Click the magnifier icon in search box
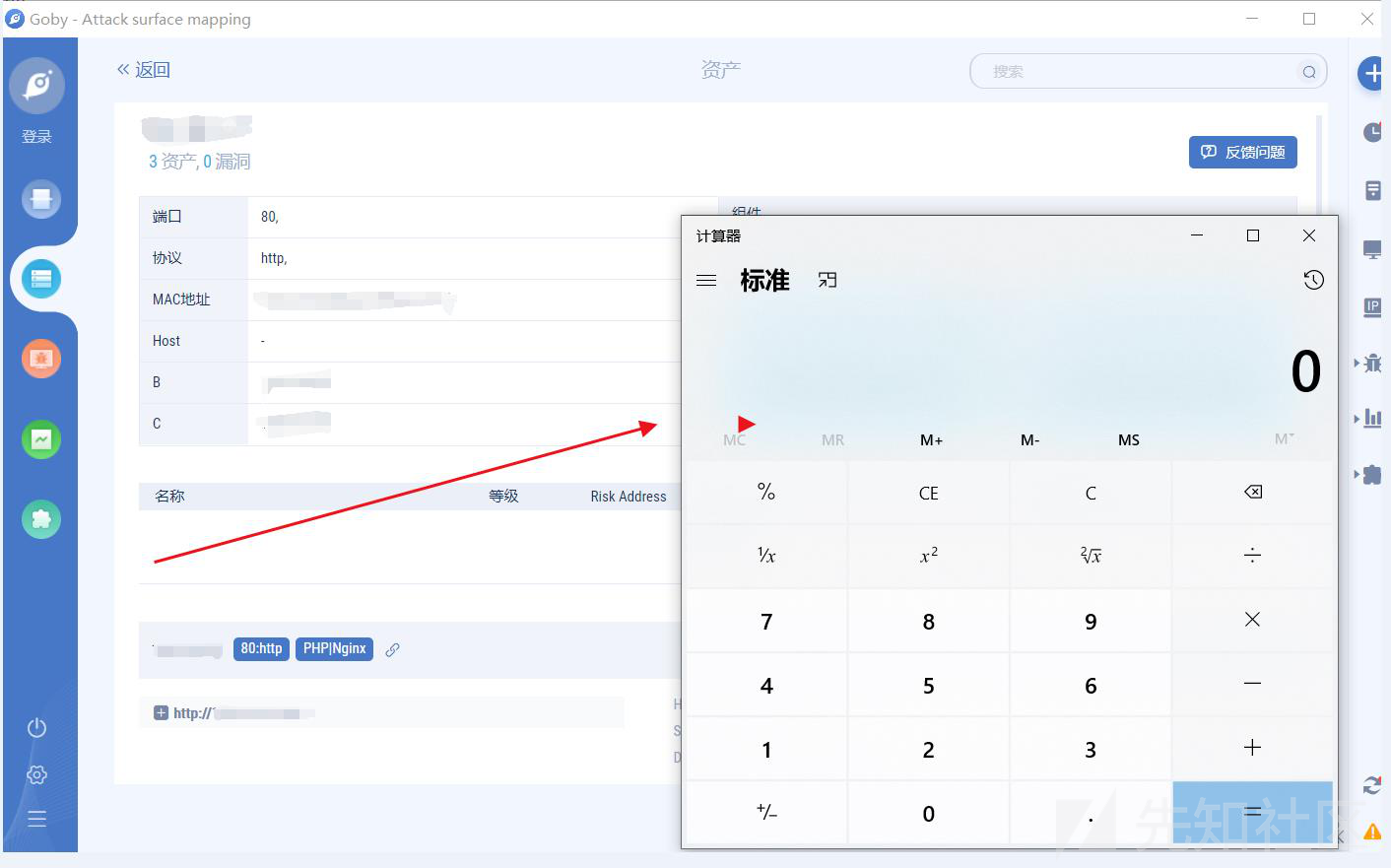 click(1308, 72)
